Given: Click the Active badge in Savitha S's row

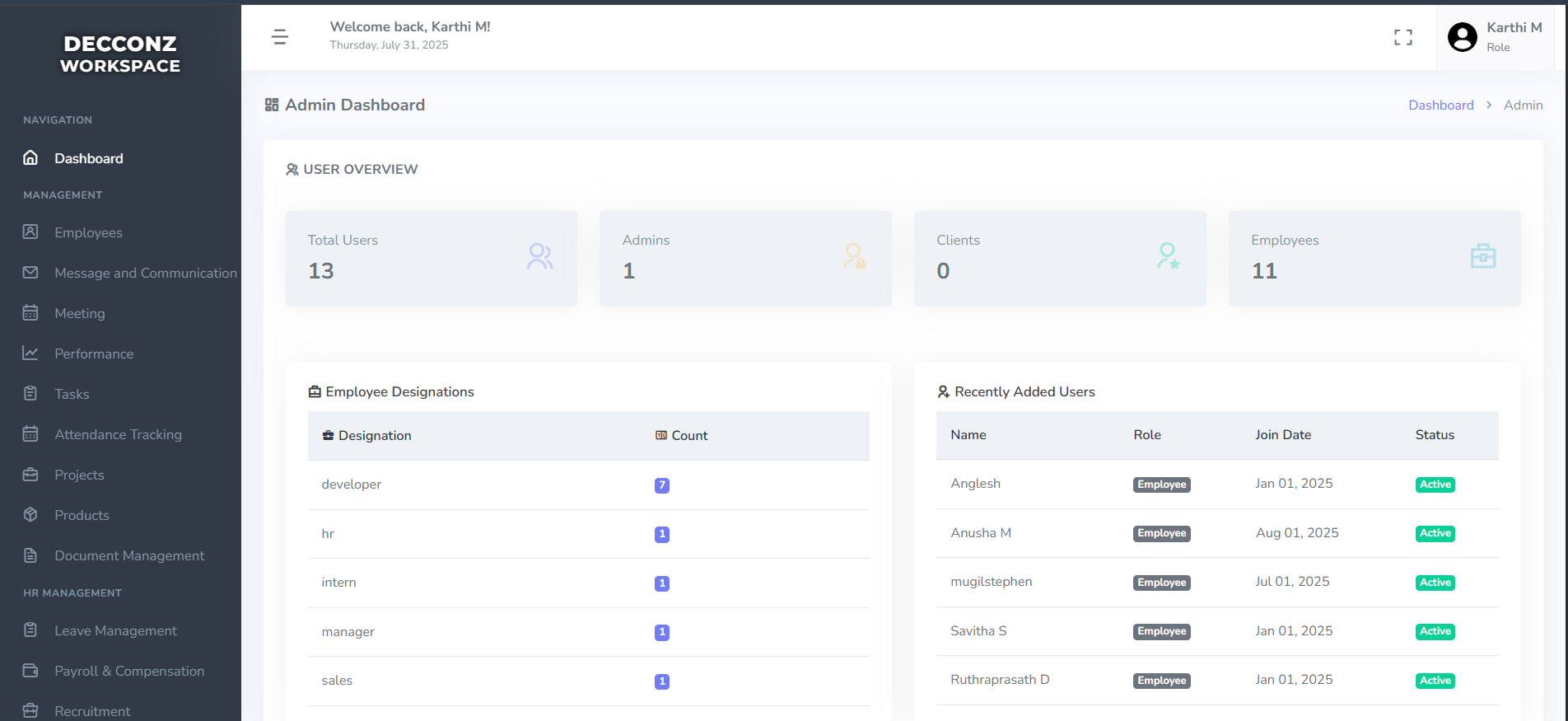Looking at the screenshot, I should [x=1435, y=631].
